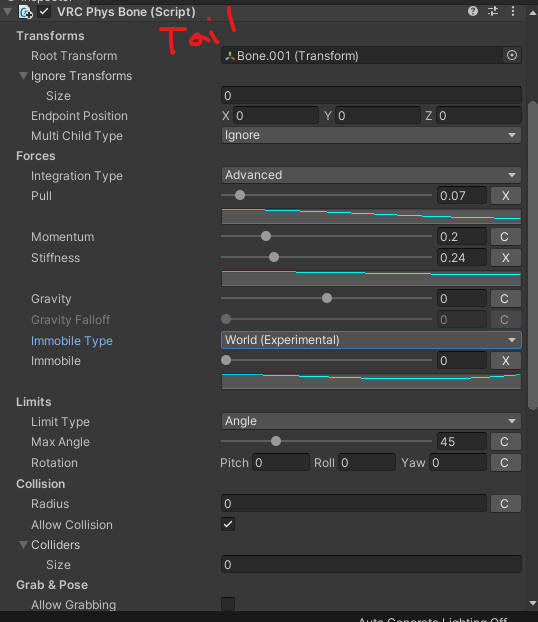This screenshot has height=622, width=538.
Task: Click the Colliders Size field
Action: coord(371,564)
